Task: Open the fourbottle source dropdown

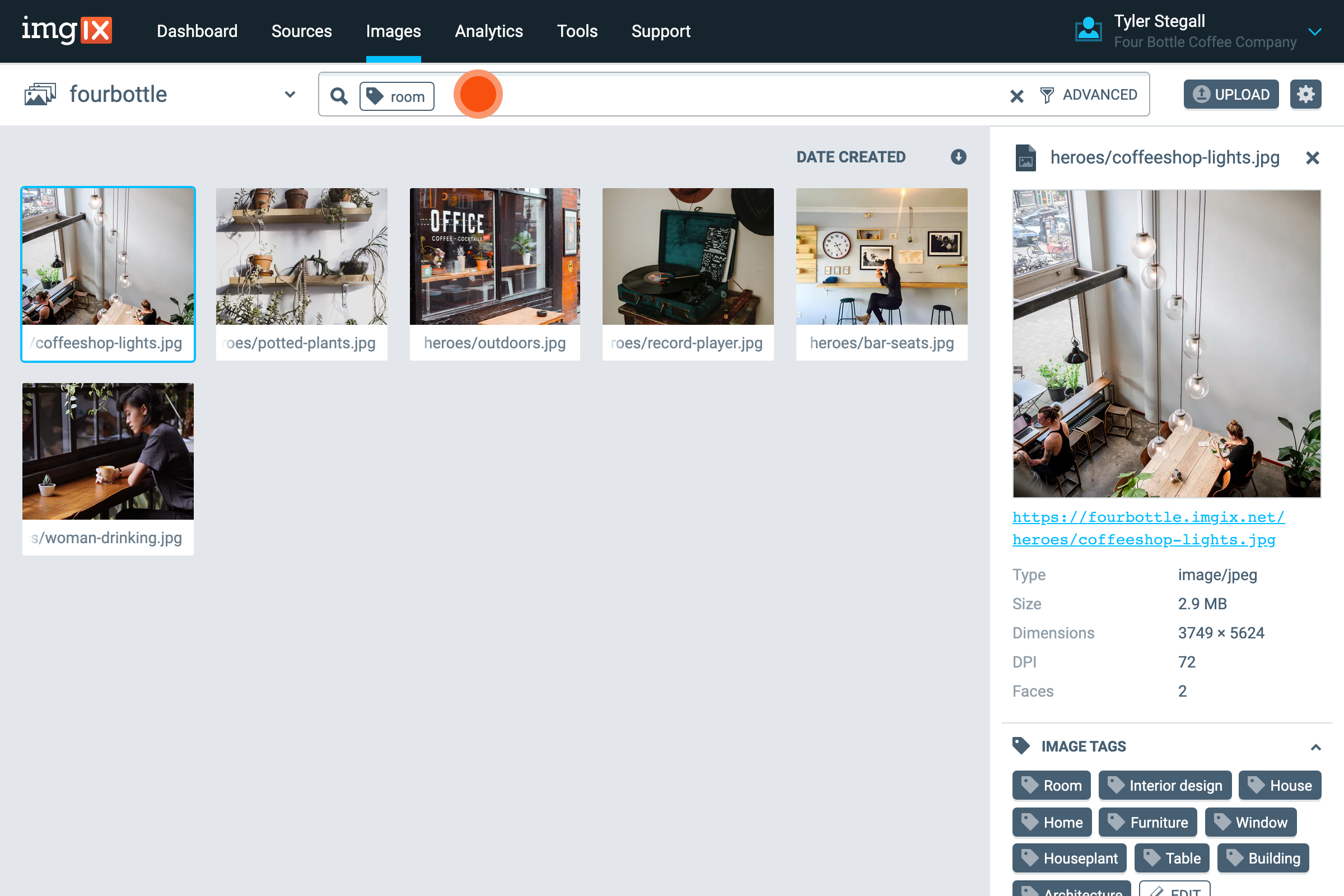Action: pyautogui.click(x=290, y=94)
